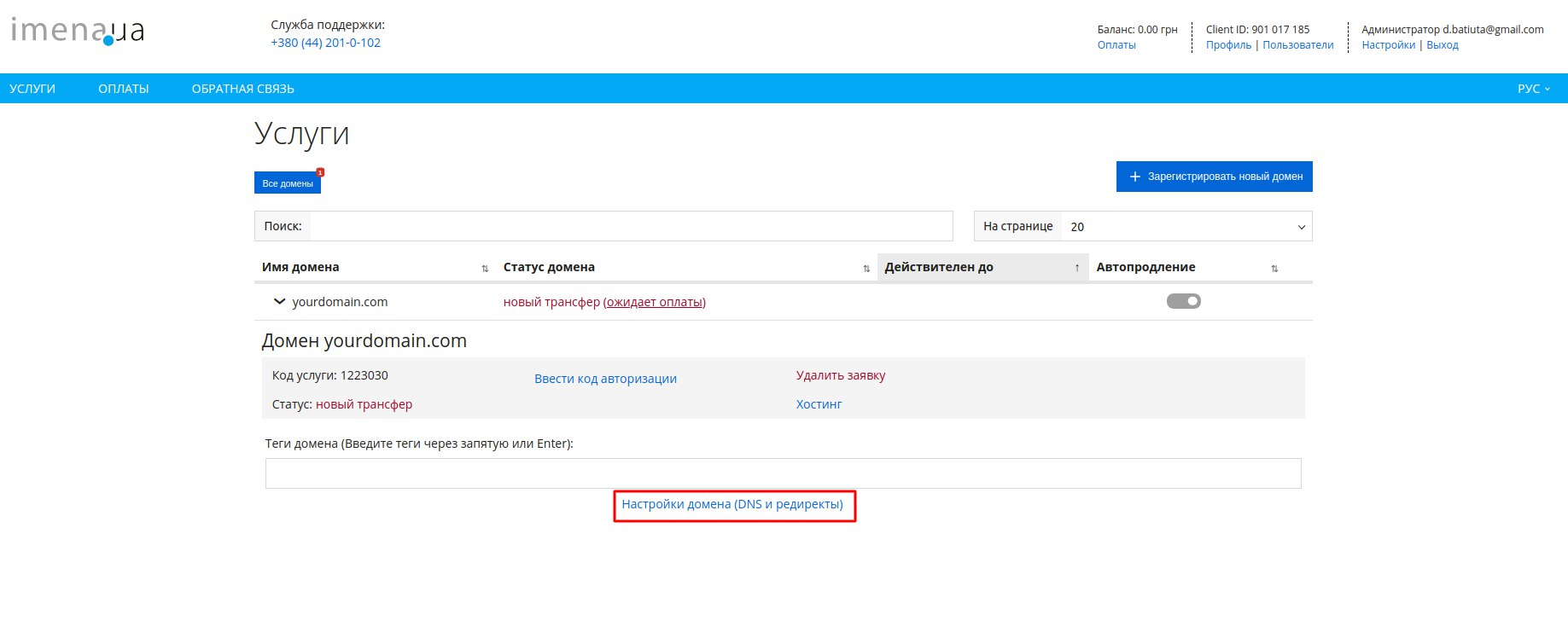The image size is (1568, 638).
Task: Click Зарегистрировать новый домен button
Action: tap(1215, 177)
